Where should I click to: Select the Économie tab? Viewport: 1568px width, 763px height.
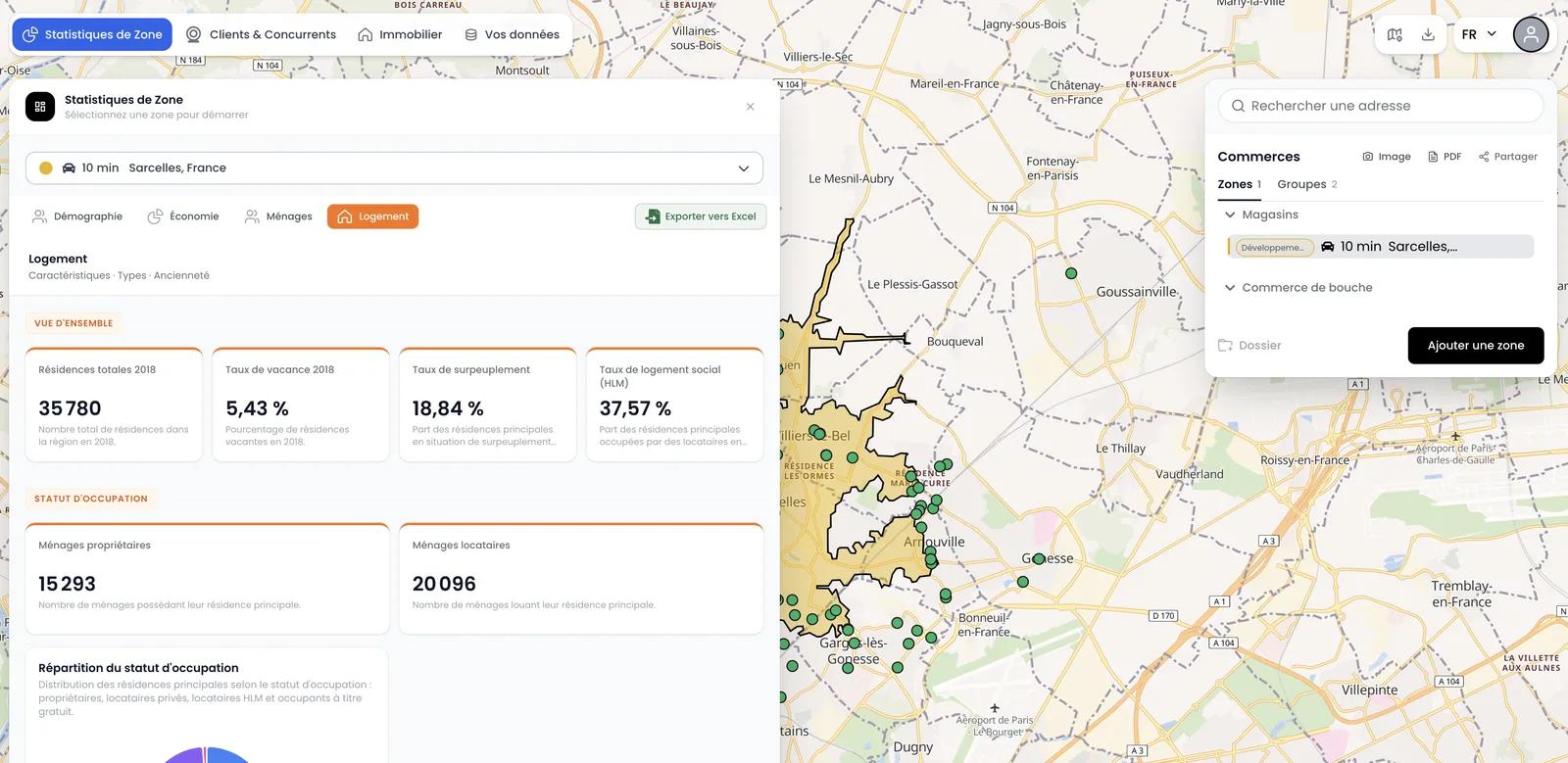pyautogui.click(x=183, y=216)
